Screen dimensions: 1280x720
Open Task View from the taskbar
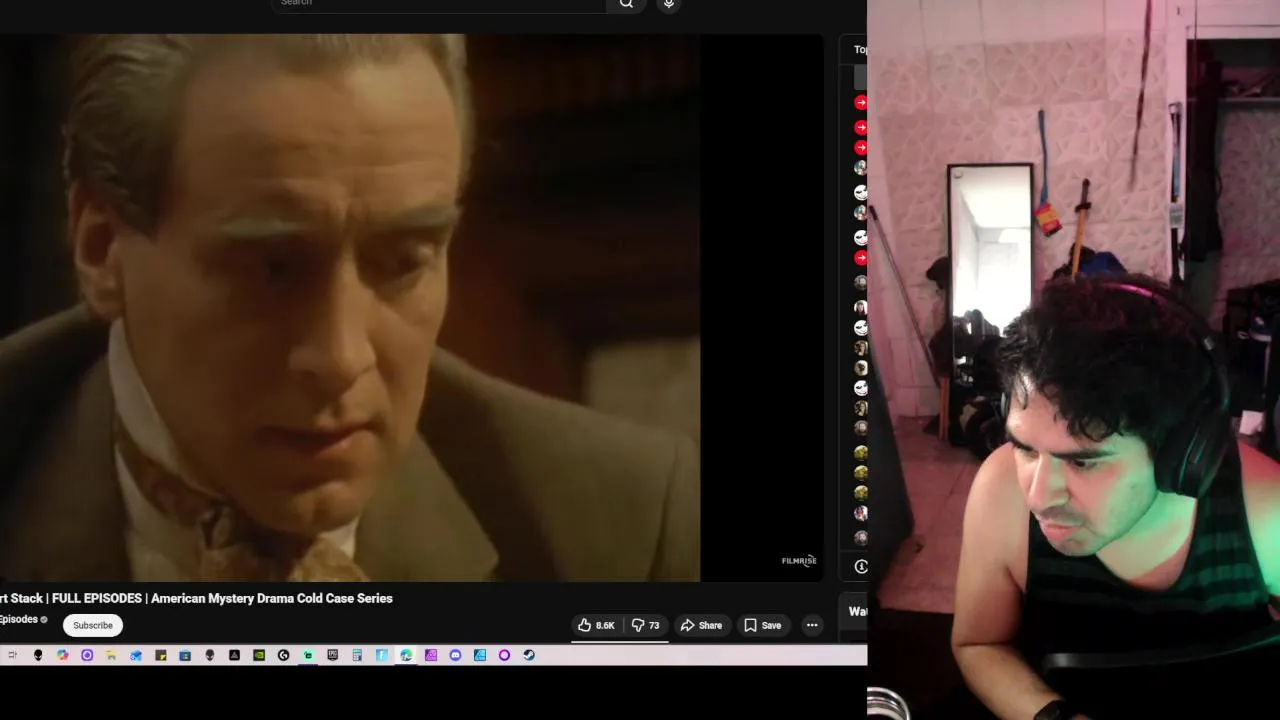[x=12, y=655]
